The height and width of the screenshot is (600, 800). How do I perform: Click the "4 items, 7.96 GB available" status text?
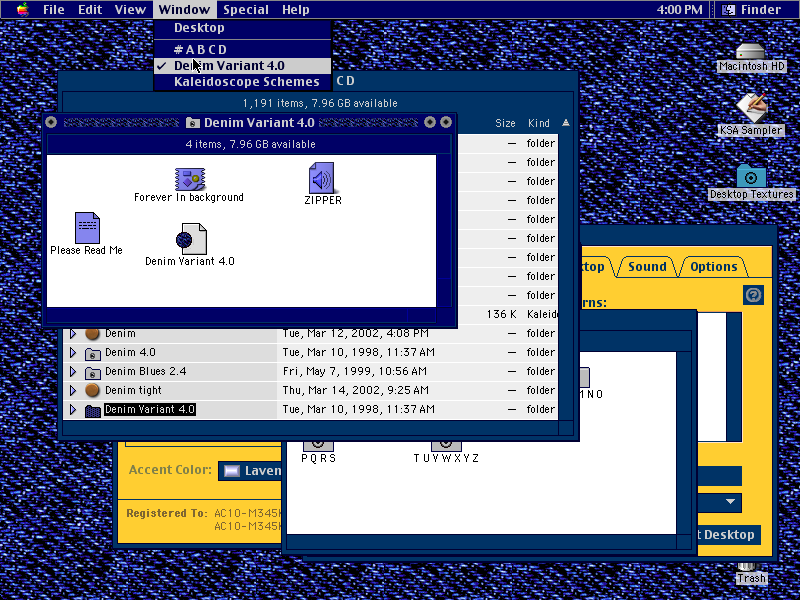coord(251,144)
